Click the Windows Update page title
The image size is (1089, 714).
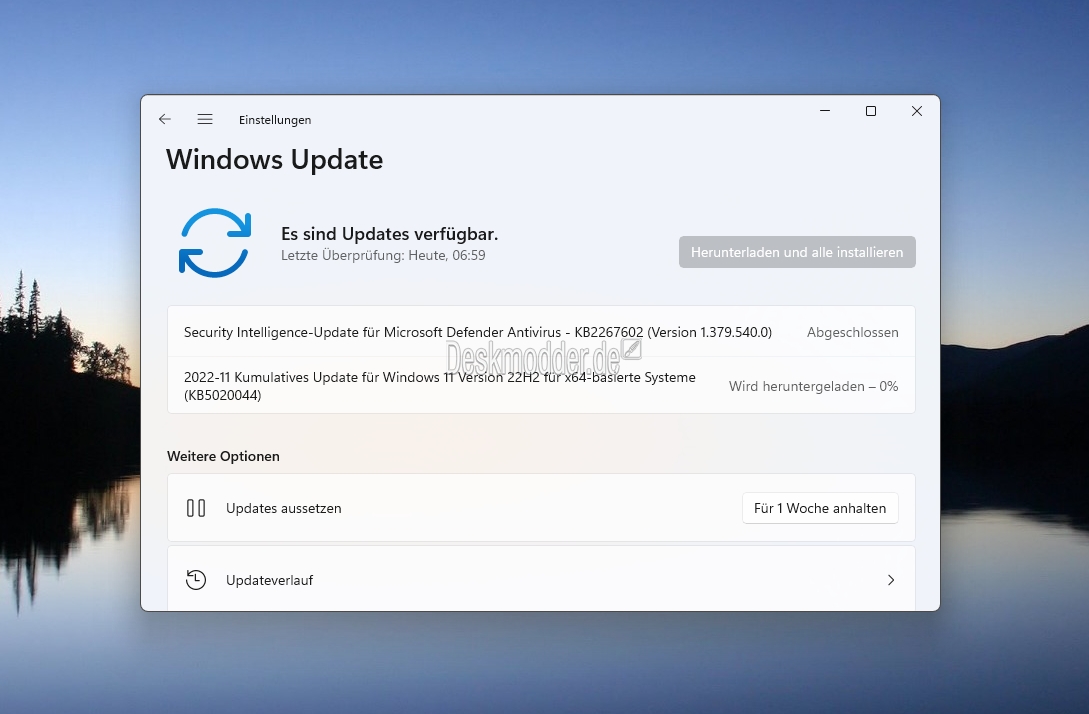click(x=274, y=160)
